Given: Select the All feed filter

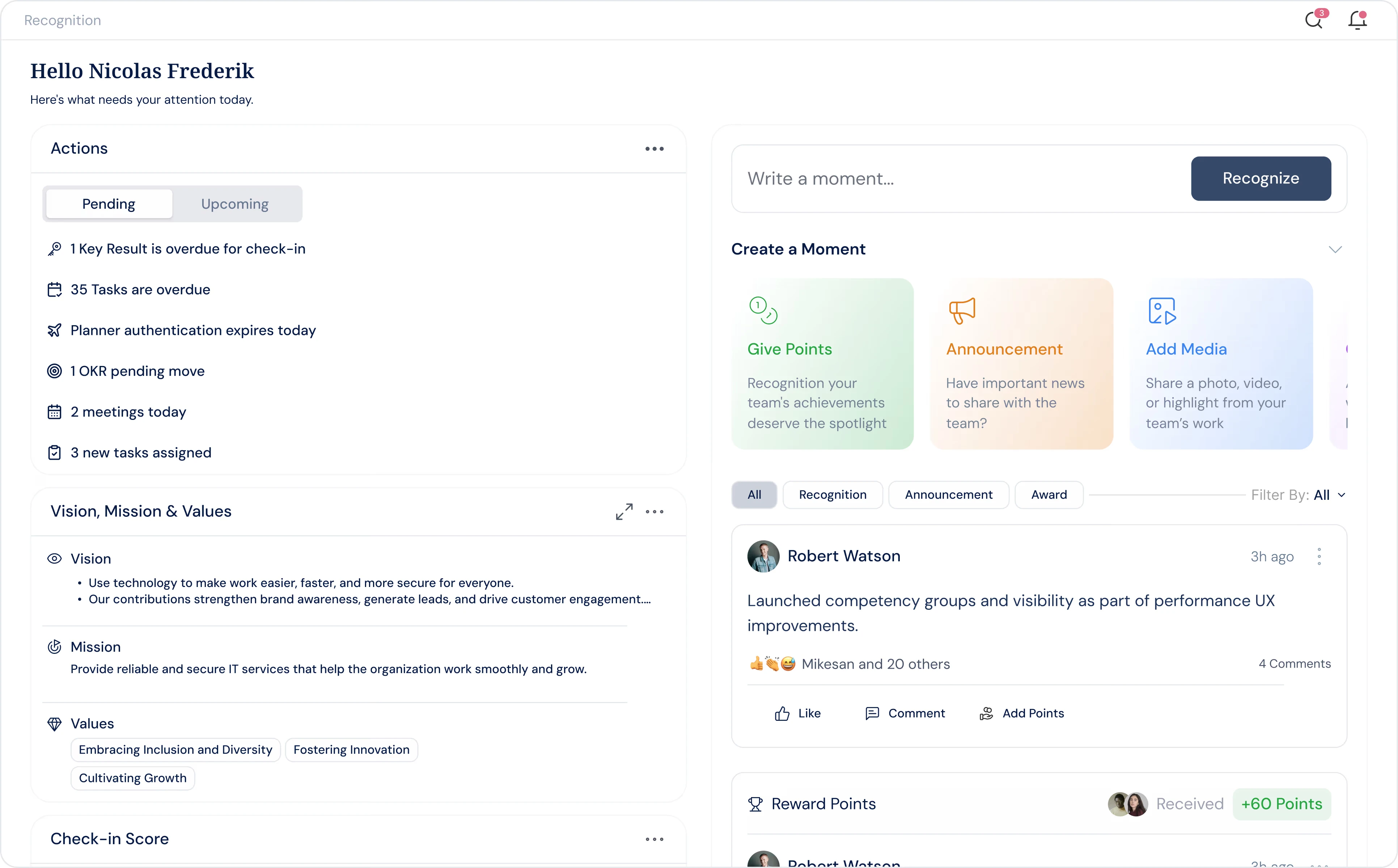Looking at the screenshot, I should [754, 495].
